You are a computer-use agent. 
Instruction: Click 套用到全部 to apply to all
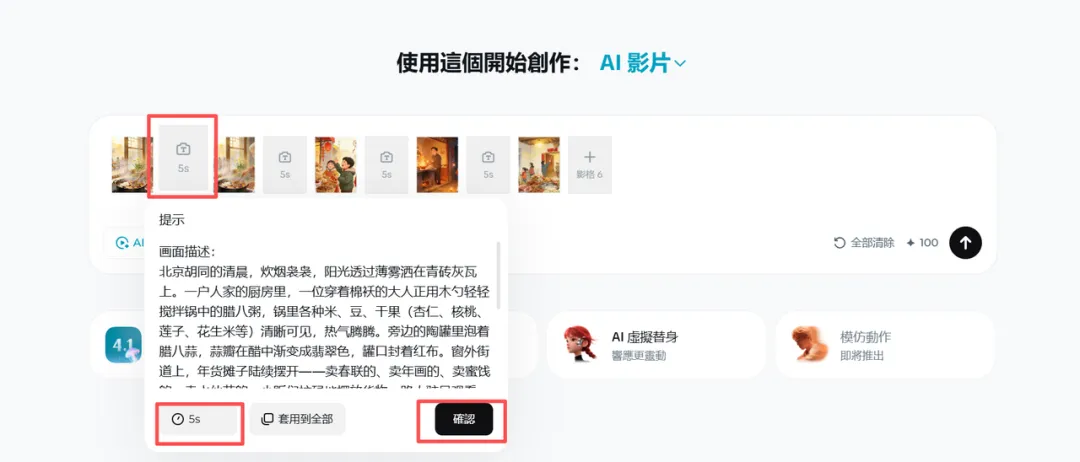(298, 419)
